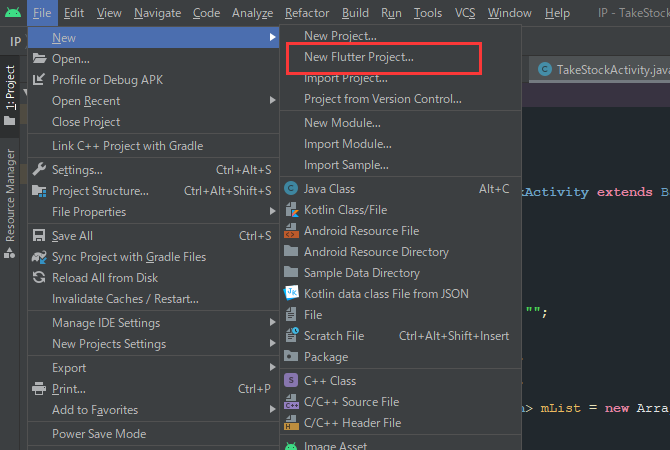
Task: Expand the Export submenu arrow
Action: pos(272,367)
